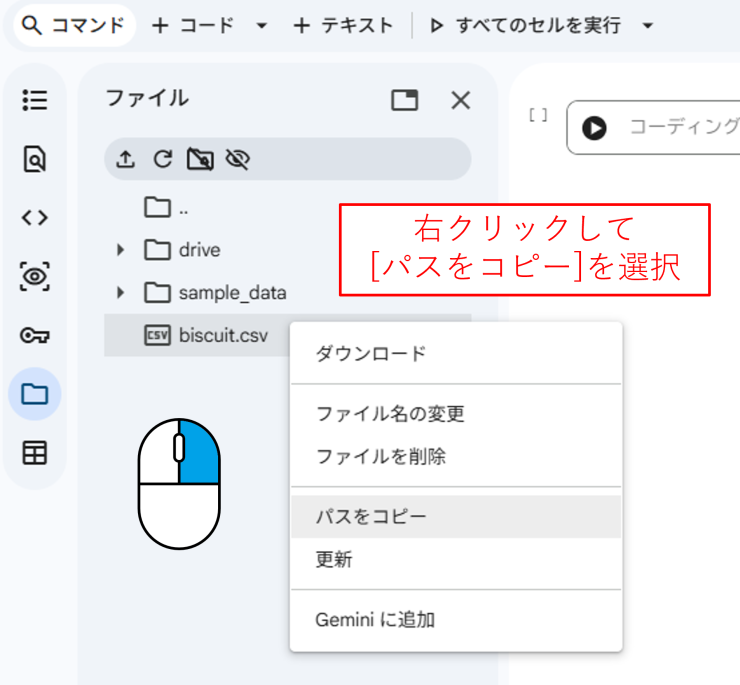
Task: Open the variables inspector sidebar icon
Action: pyautogui.click(x=35, y=276)
